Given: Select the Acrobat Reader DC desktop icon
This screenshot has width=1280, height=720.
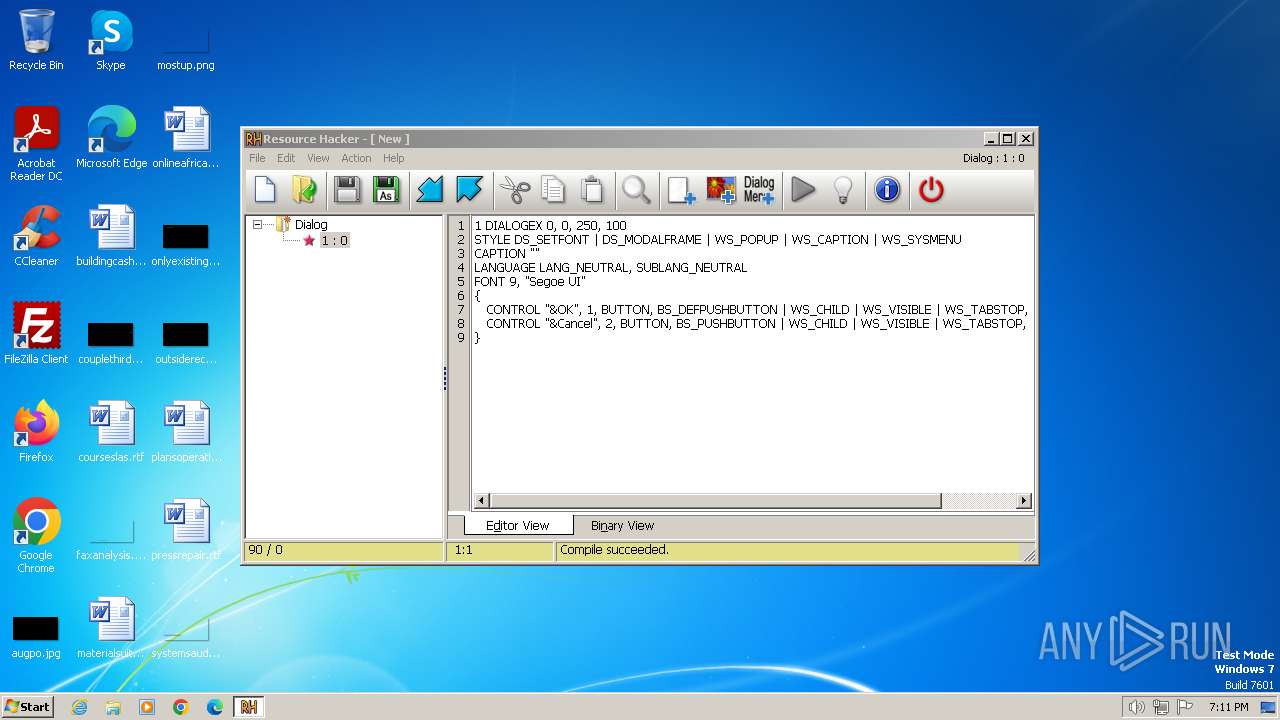Looking at the screenshot, I should (x=36, y=144).
